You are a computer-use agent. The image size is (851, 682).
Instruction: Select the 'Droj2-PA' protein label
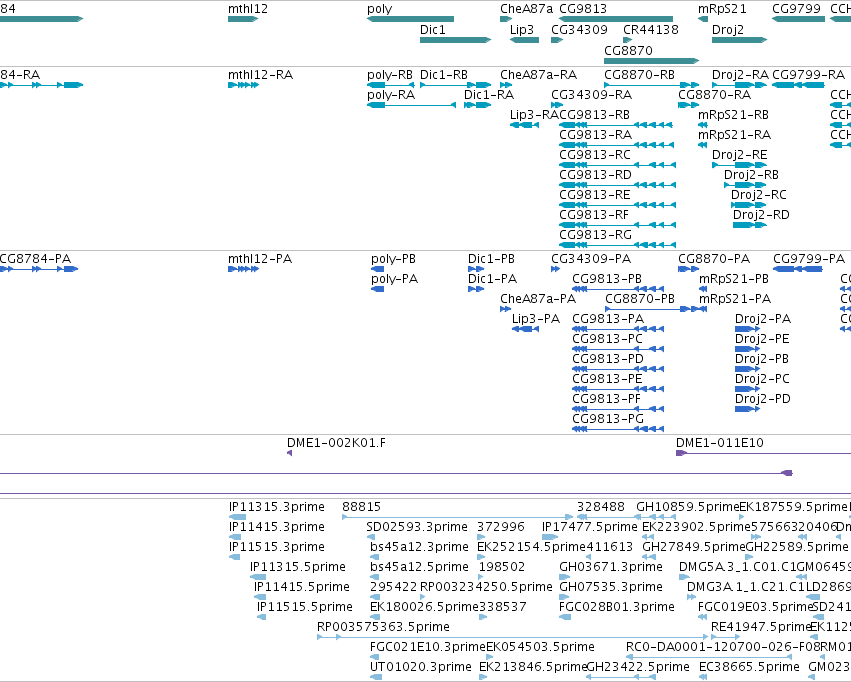763,319
